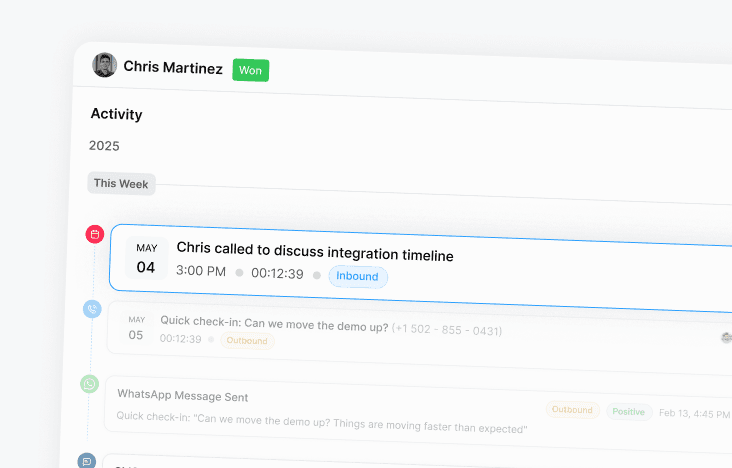Click the Outbound tag on WhatsApp message
Image resolution: width=732 pixels, height=468 pixels.
click(x=572, y=410)
